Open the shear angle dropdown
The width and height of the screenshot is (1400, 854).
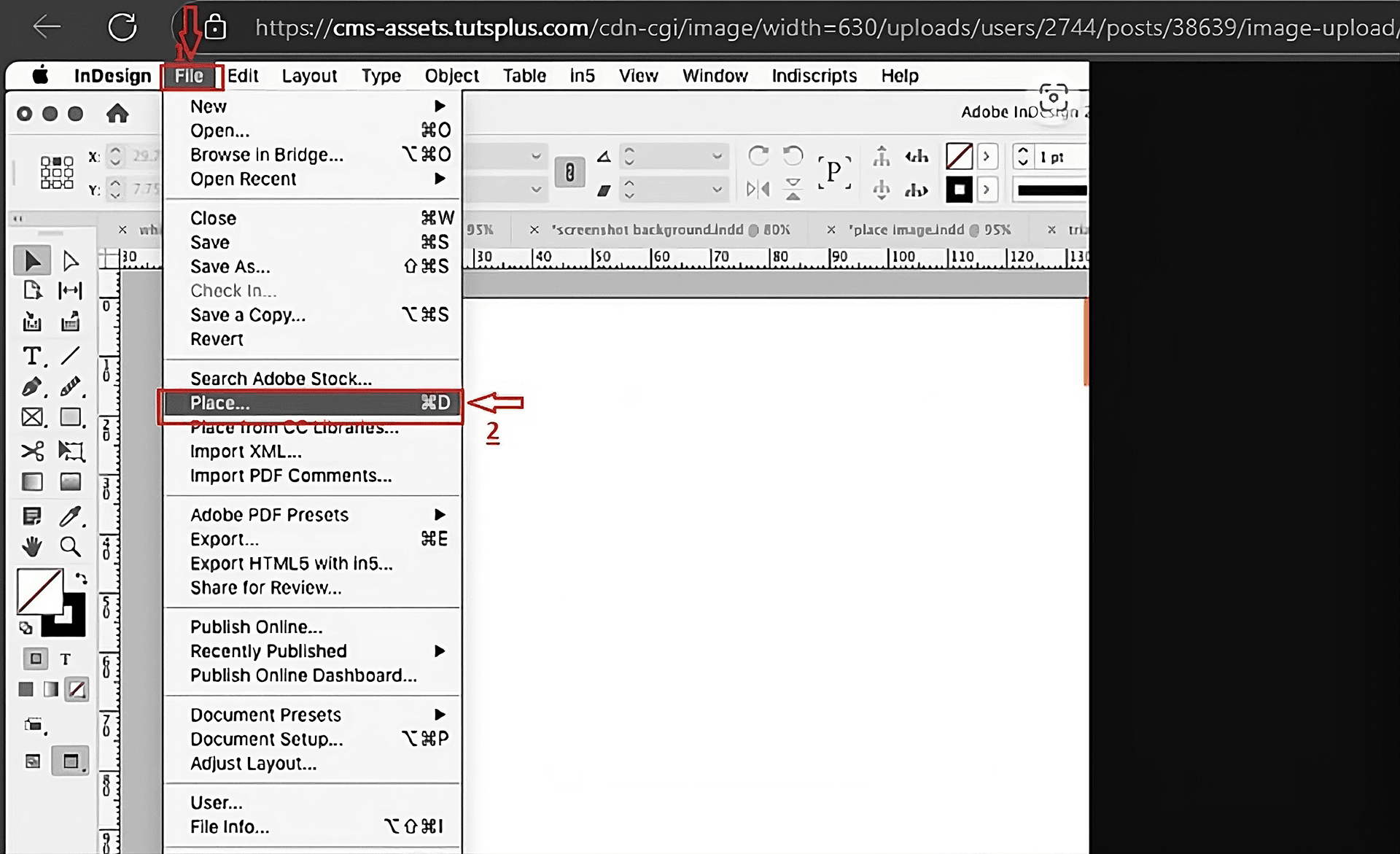point(717,190)
